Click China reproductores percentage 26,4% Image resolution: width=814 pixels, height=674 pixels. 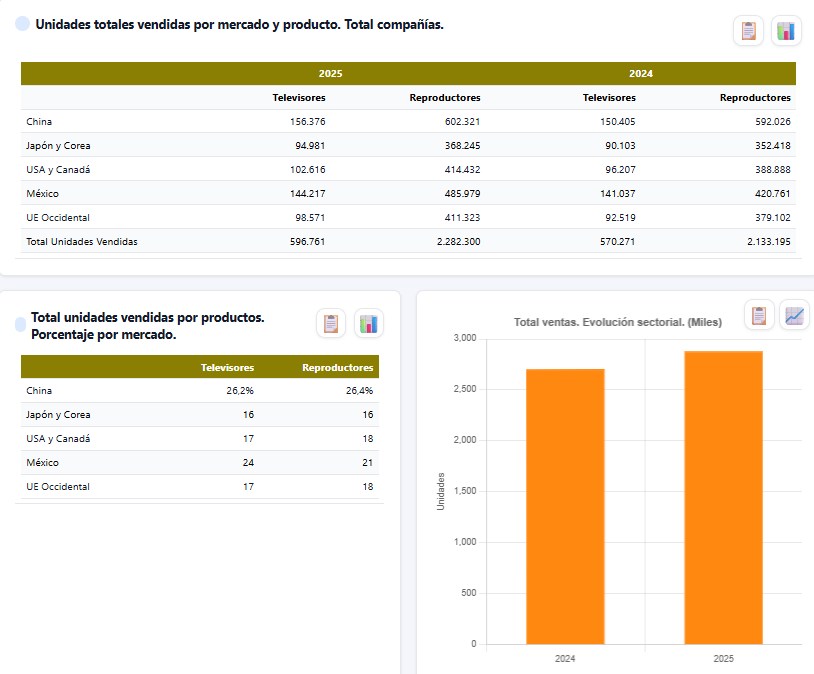[x=359, y=390]
